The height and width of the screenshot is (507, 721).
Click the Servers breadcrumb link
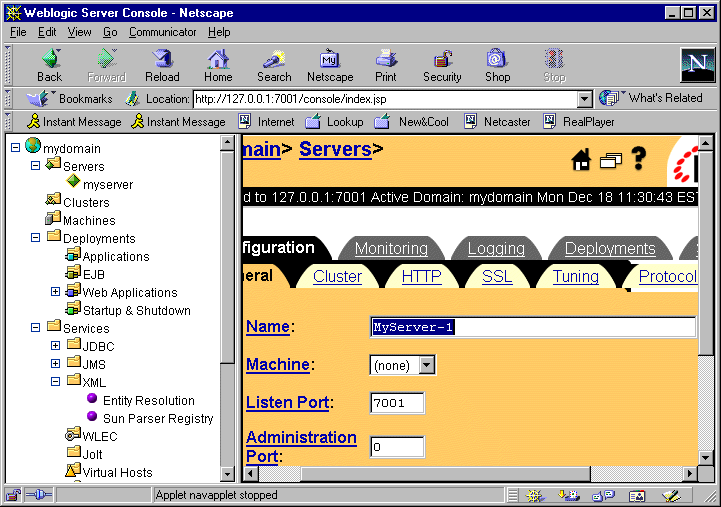(335, 149)
